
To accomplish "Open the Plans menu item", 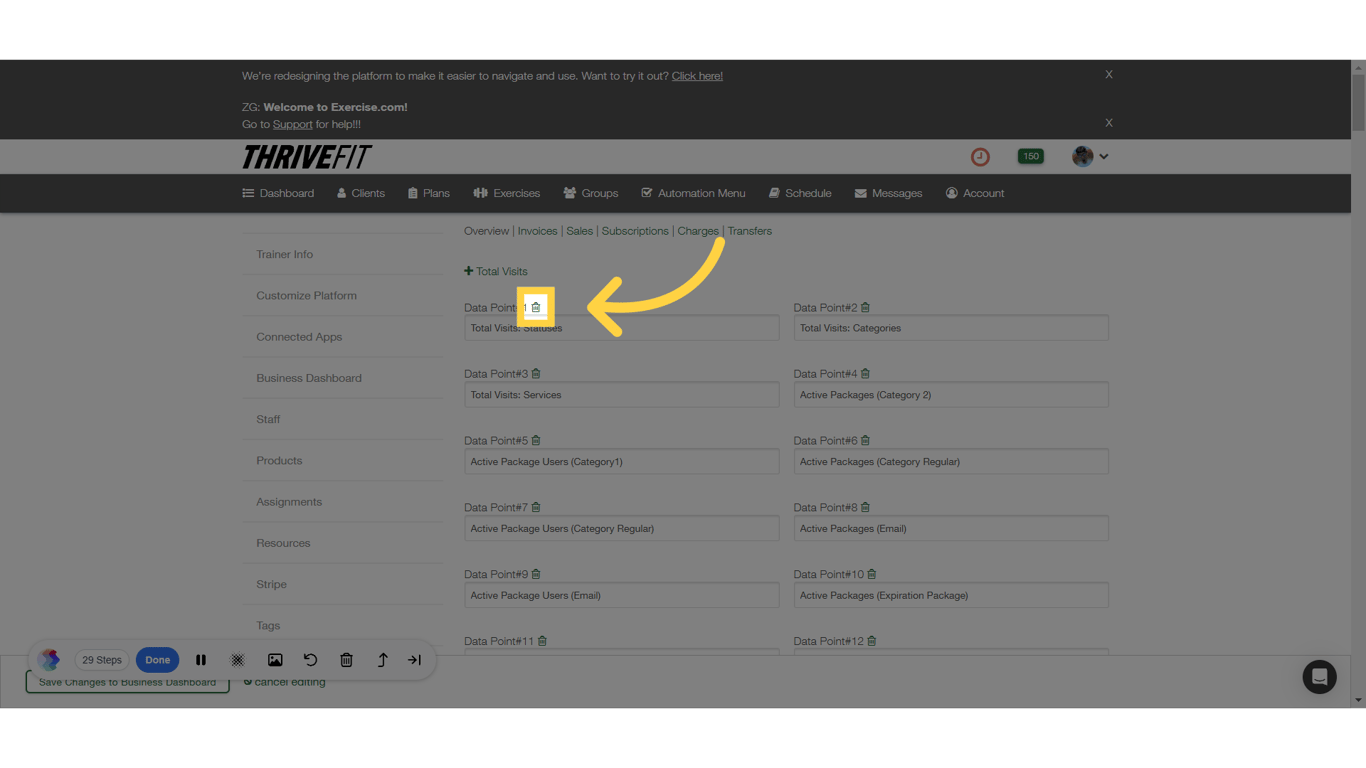I will click(x=429, y=193).
